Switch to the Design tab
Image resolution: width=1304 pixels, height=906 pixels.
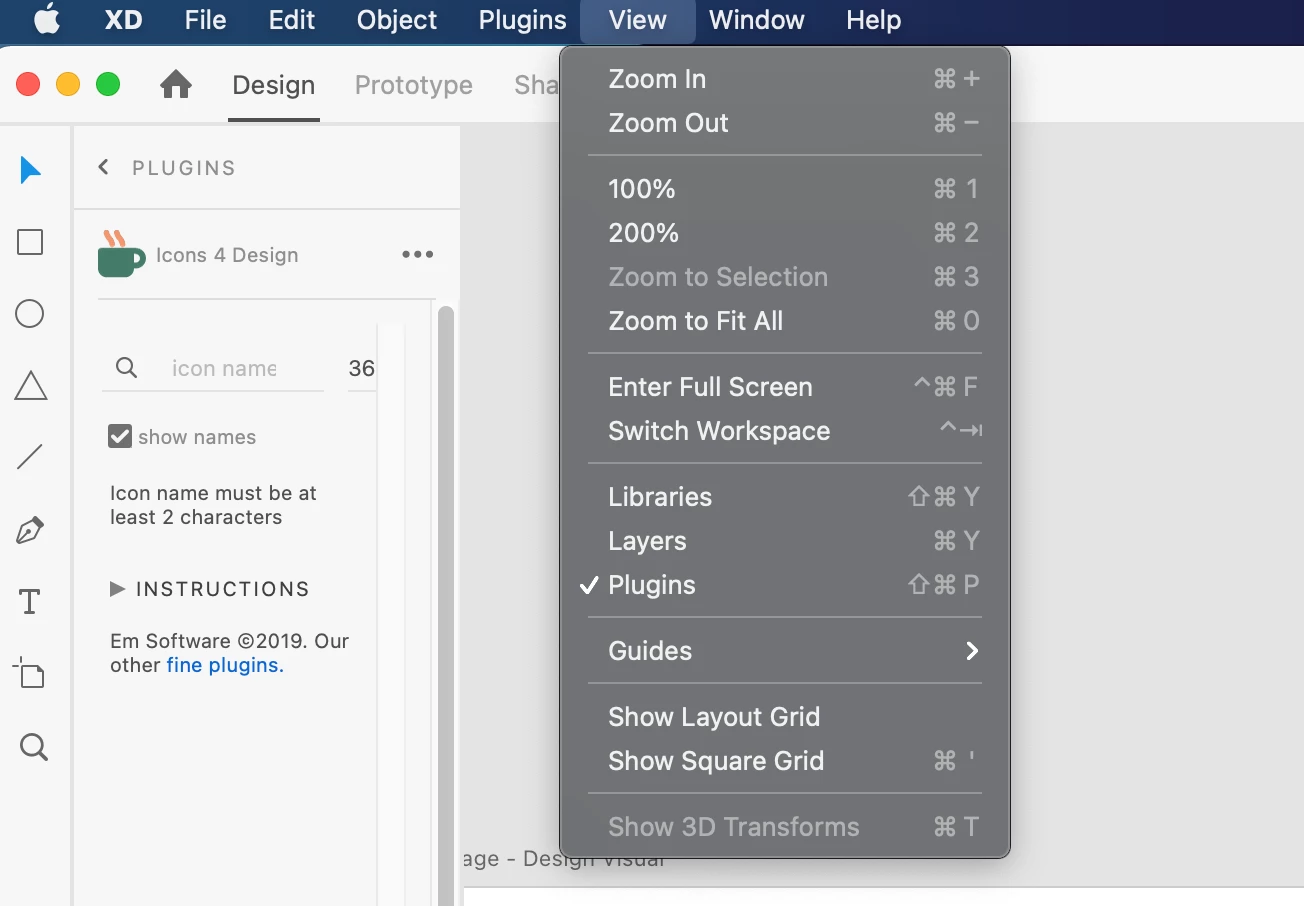point(274,85)
